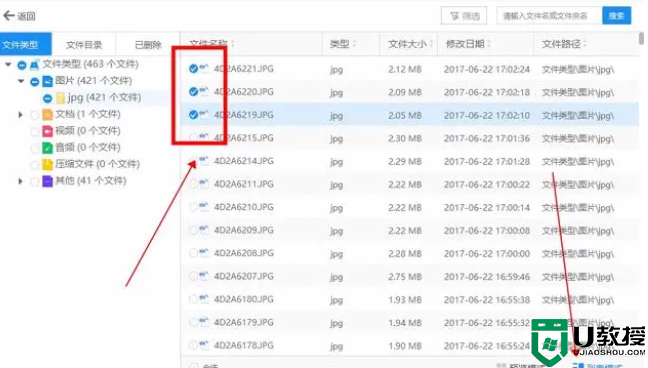Check the 4D2A6209.JPG file checkbox
This screenshot has width=648, height=368.
(x=193, y=230)
